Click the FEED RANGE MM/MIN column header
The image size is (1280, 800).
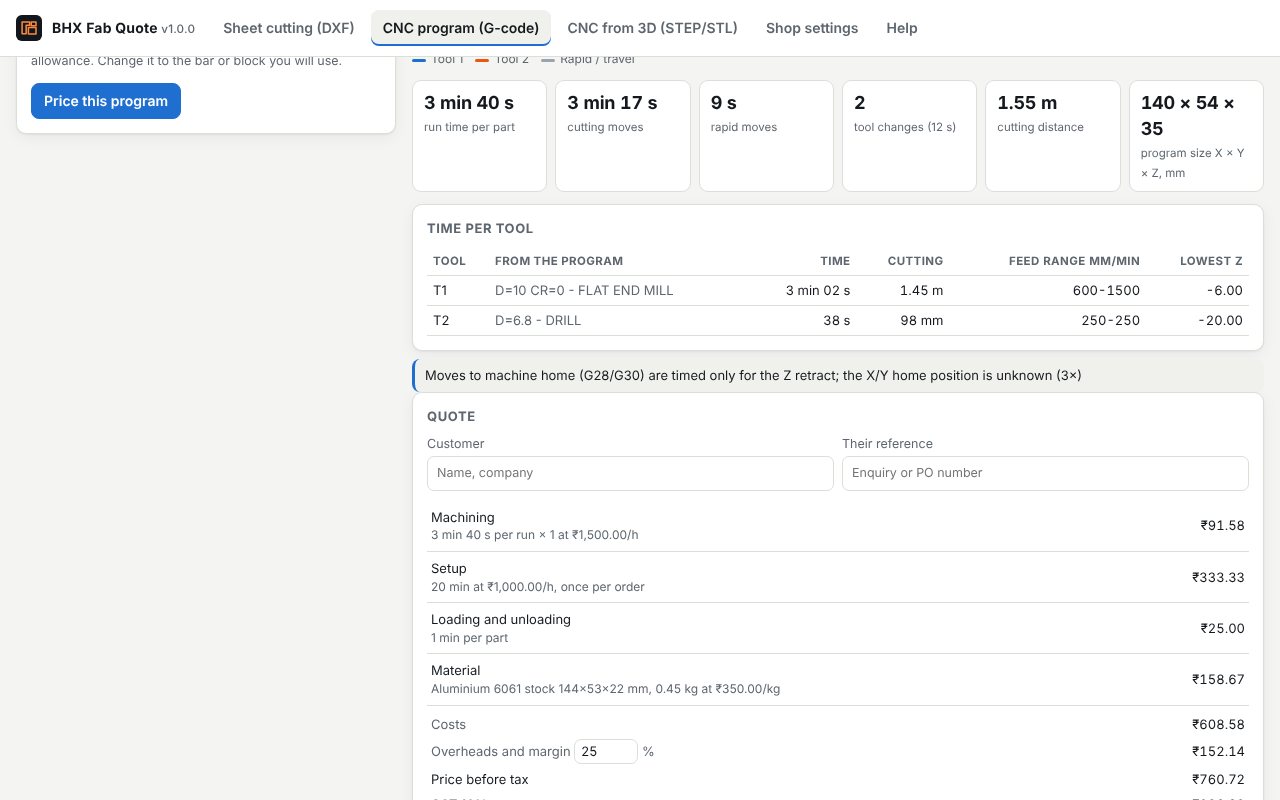(1074, 261)
